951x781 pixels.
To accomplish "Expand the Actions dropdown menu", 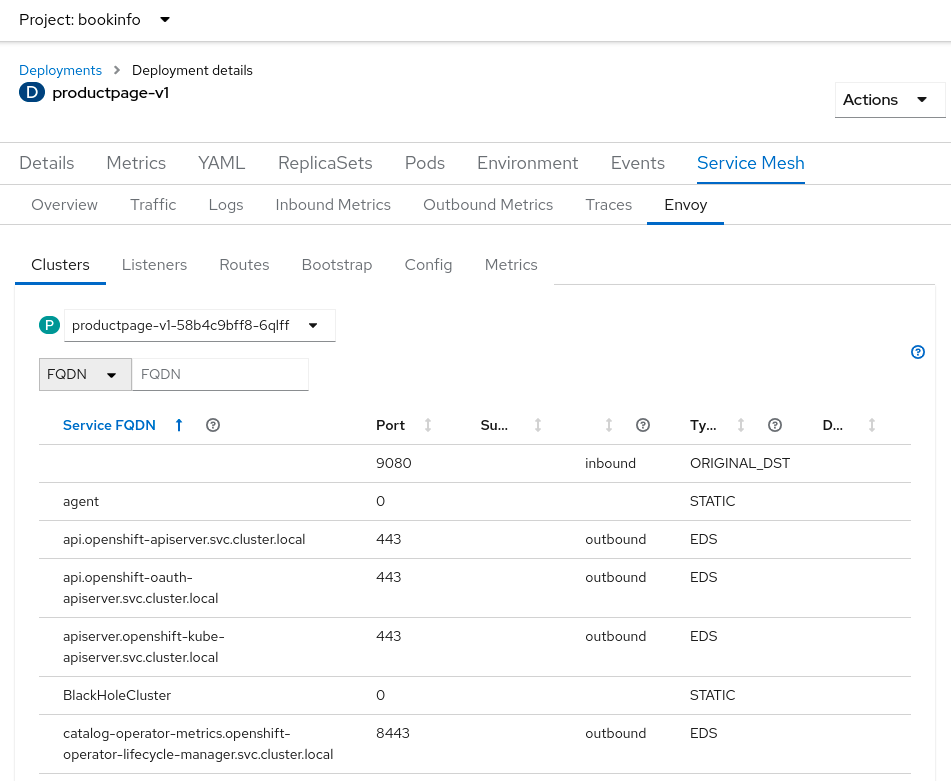I will tap(889, 100).
